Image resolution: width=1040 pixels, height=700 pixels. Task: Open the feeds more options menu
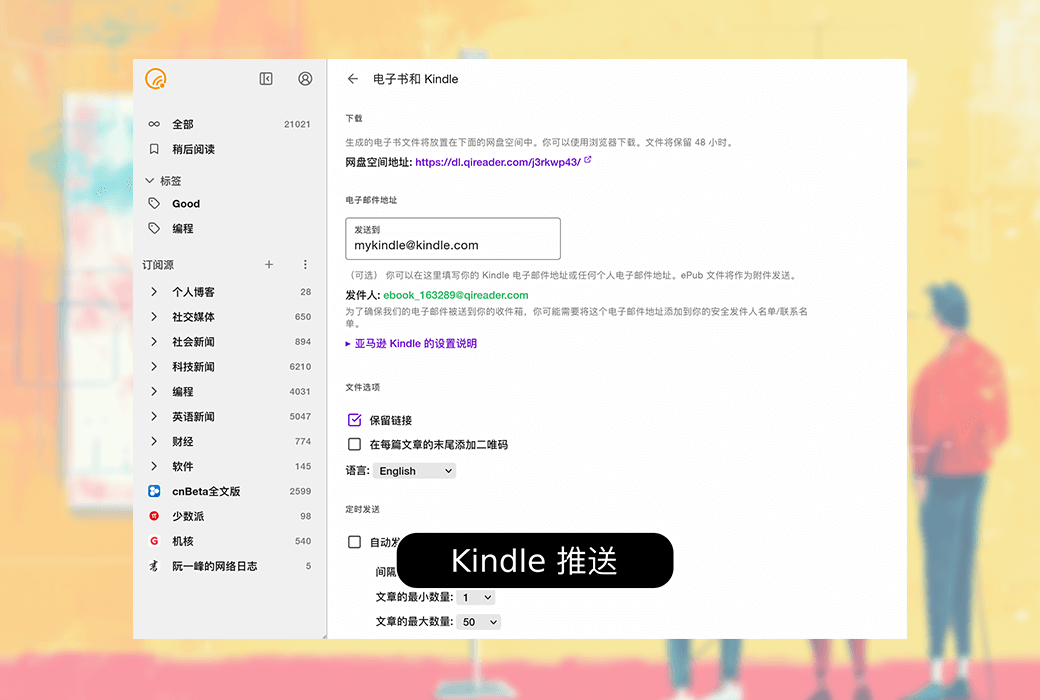305,265
